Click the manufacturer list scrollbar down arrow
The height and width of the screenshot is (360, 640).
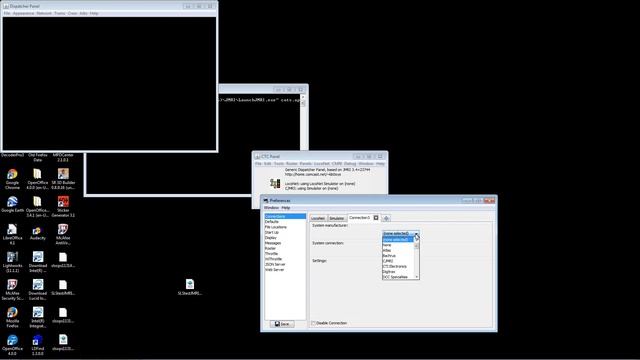tap(417, 277)
